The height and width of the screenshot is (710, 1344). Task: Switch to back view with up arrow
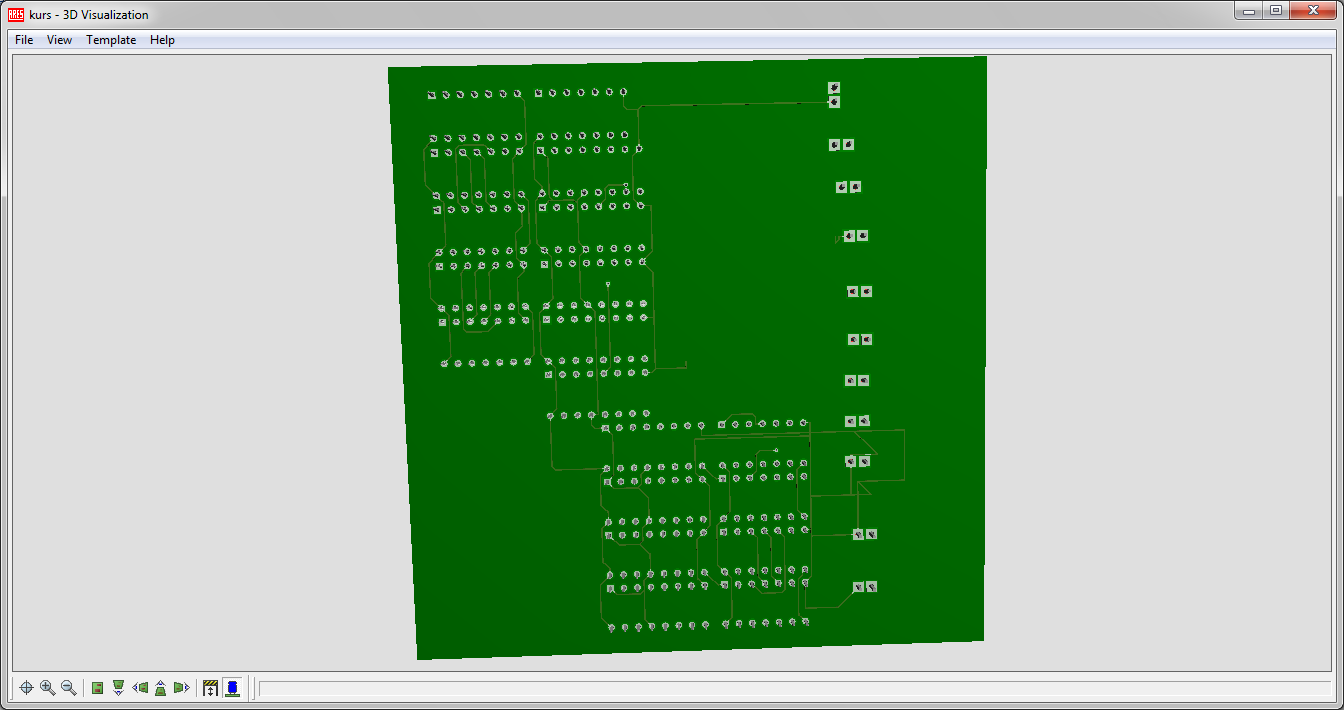pyautogui.click(x=160, y=688)
